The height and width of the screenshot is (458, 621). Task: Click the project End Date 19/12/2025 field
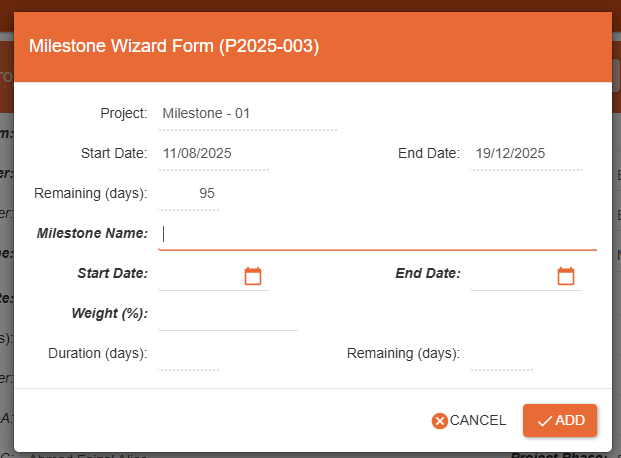pos(525,155)
